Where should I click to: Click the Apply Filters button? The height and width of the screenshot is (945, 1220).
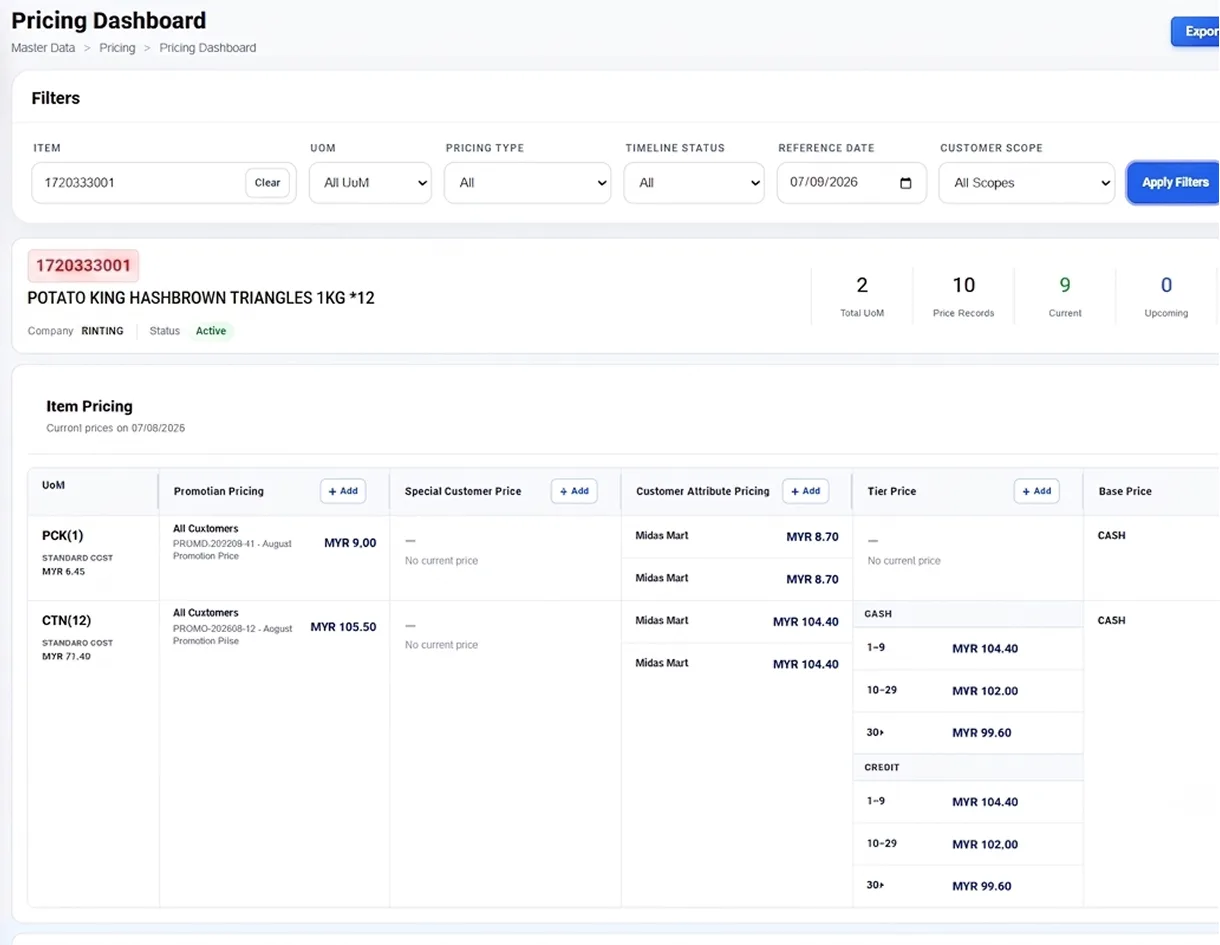(x=1175, y=183)
